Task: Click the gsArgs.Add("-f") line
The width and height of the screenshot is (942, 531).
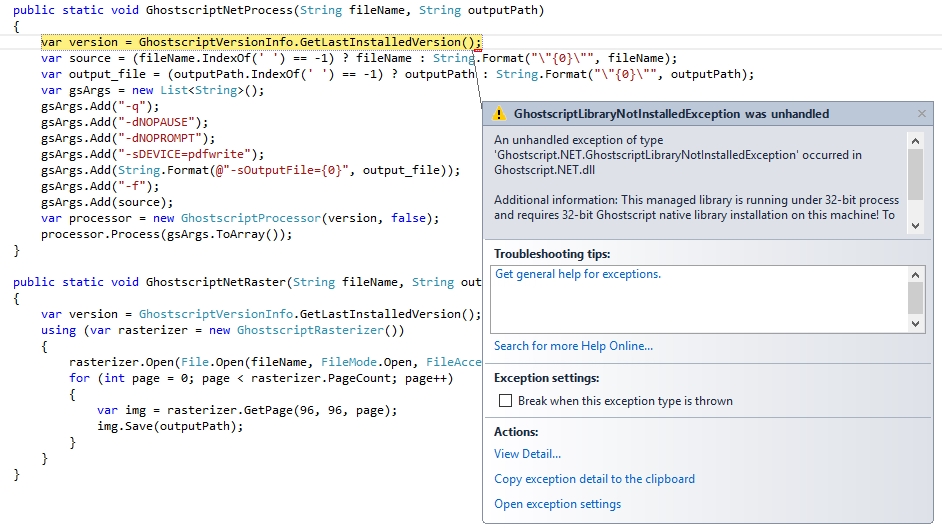Action: pos(100,186)
